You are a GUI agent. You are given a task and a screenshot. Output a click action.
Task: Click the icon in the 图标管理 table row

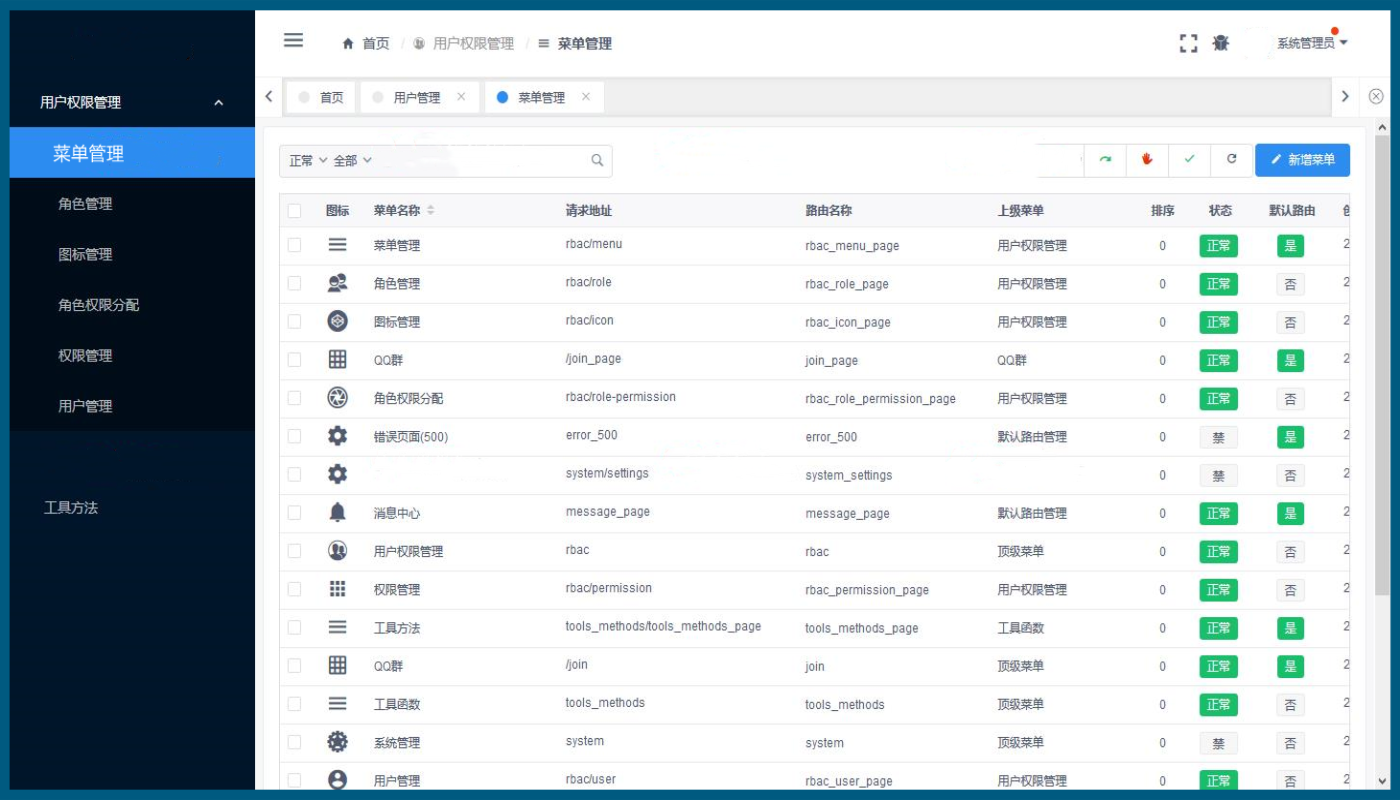pos(337,321)
